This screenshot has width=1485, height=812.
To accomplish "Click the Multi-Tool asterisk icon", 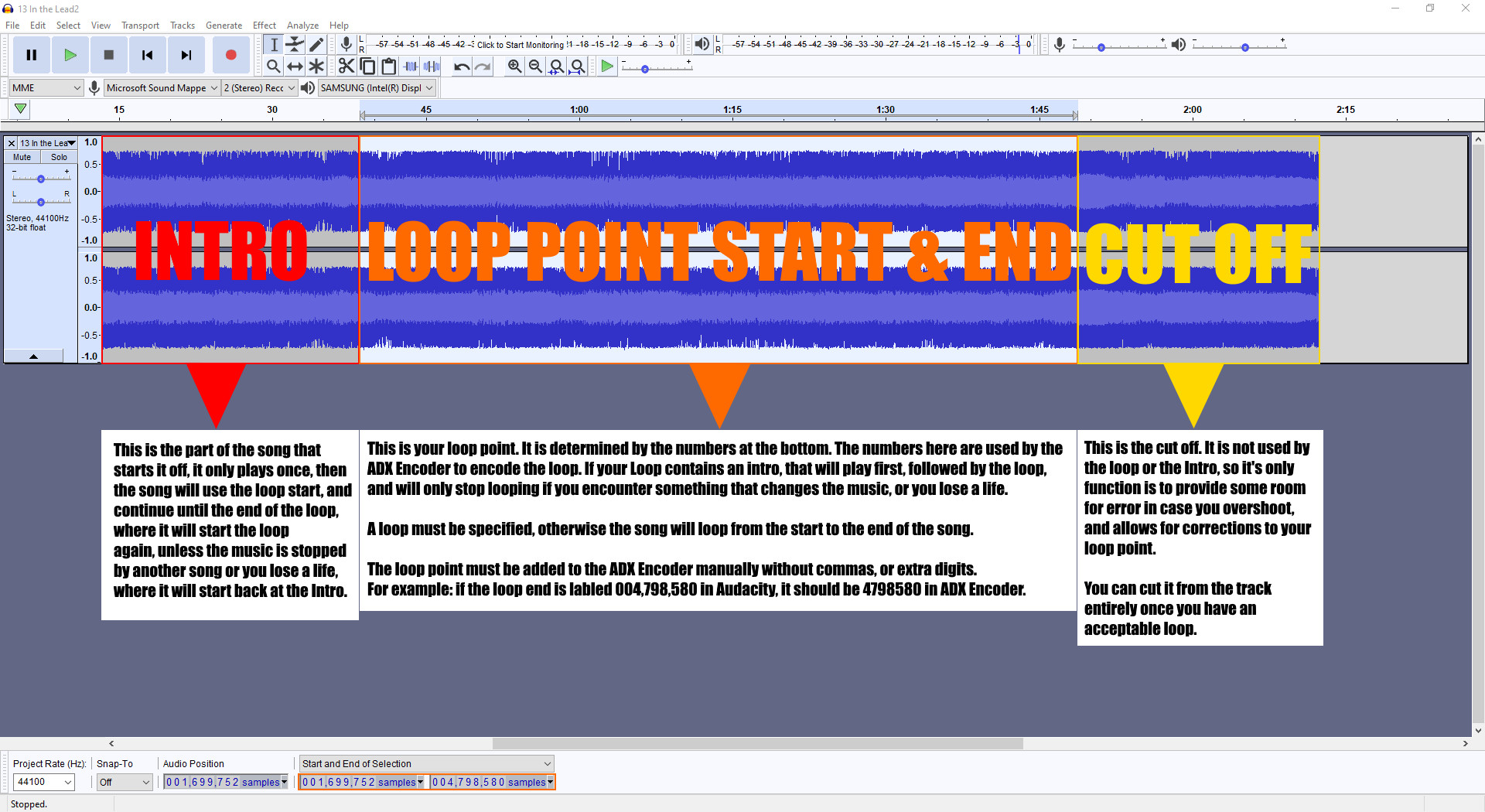I will pos(316,67).
